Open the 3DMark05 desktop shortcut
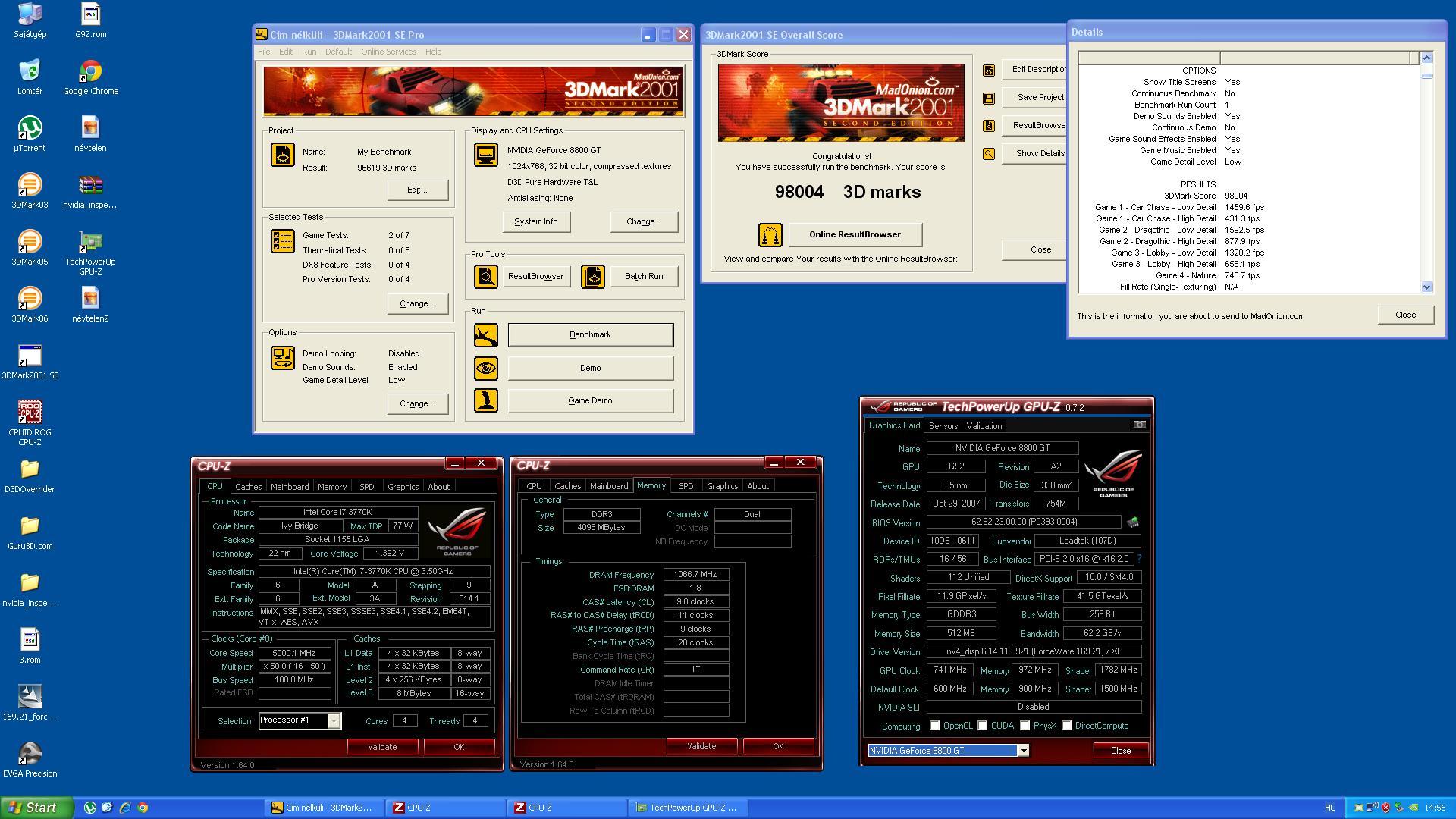Image resolution: width=1456 pixels, height=819 pixels. (x=30, y=248)
